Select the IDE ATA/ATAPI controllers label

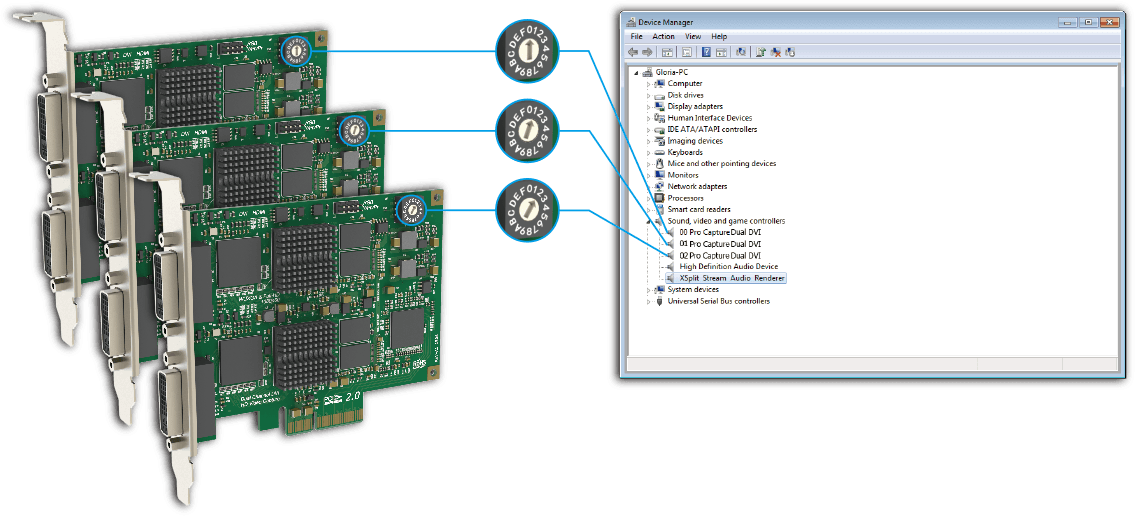pos(712,130)
